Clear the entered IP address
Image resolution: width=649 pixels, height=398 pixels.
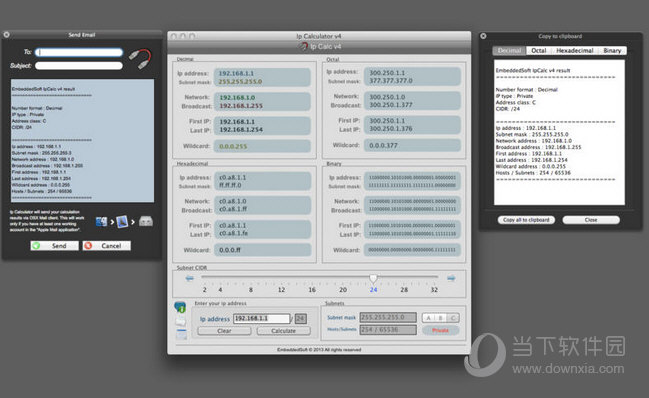coord(224,331)
